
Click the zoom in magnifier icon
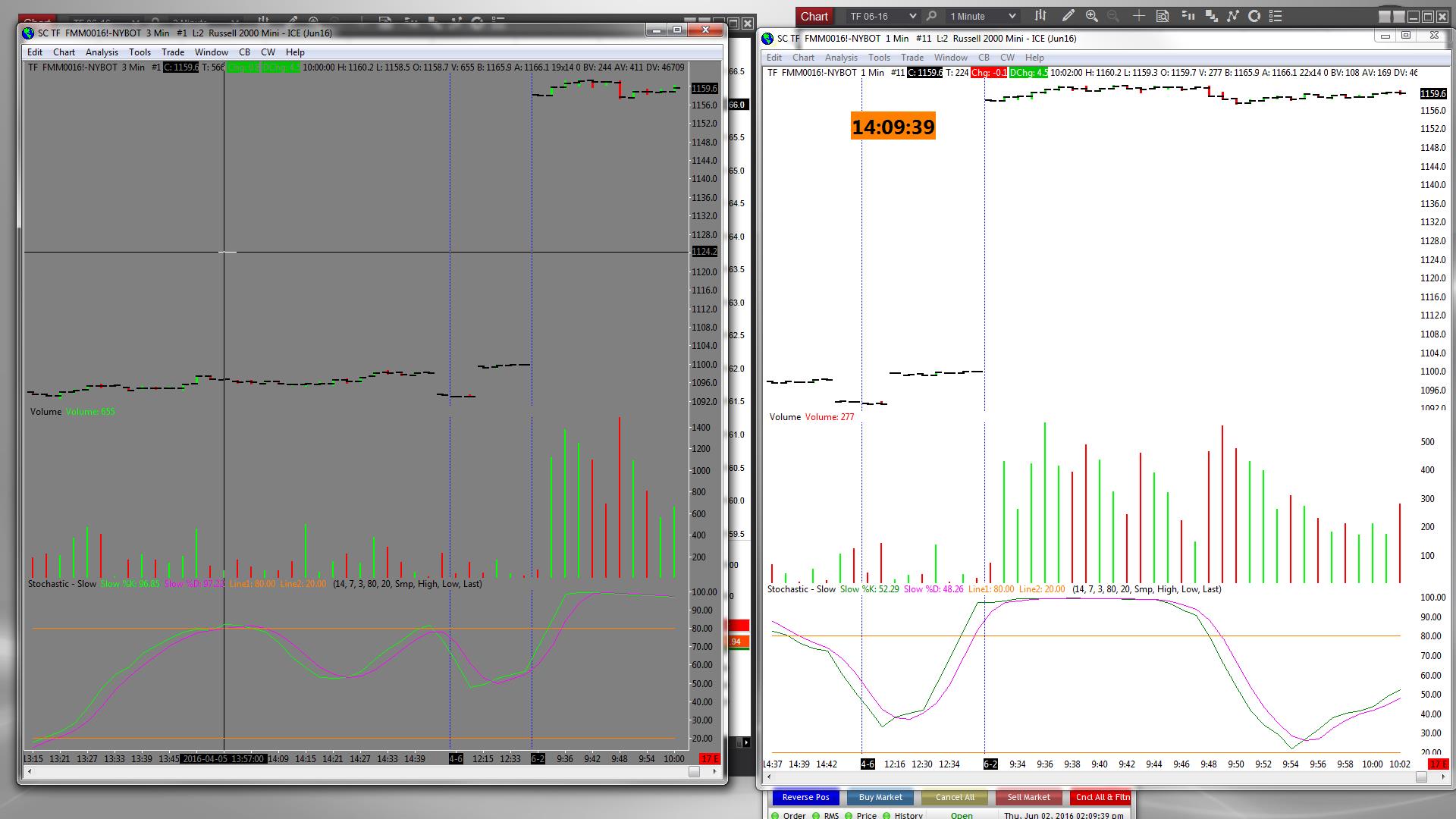[x=1091, y=16]
